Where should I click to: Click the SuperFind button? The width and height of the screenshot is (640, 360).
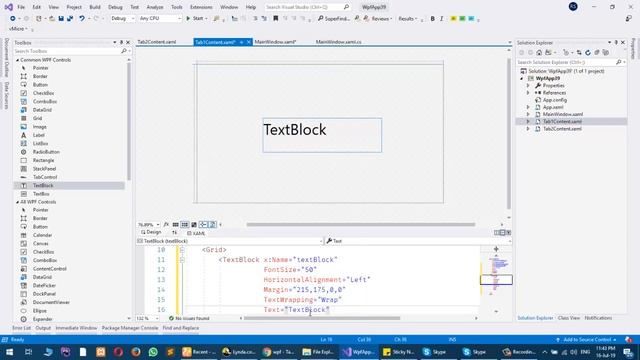tap(334, 18)
